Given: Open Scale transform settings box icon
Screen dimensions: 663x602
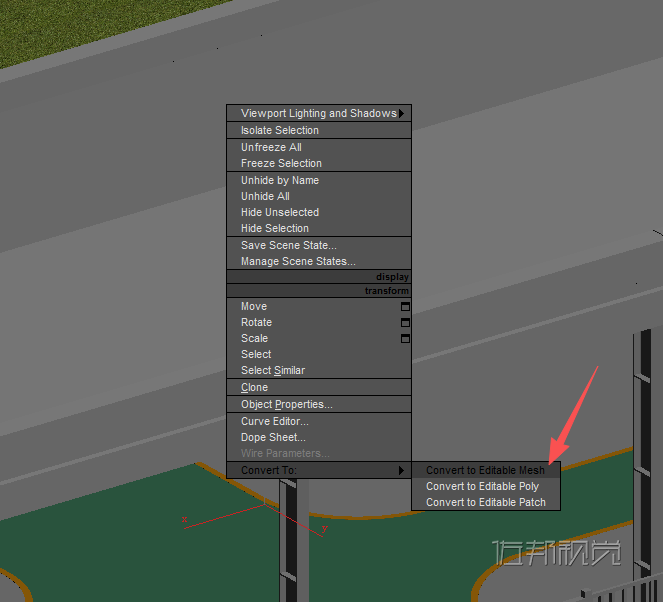Looking at the screenshot, I should tap(405, 339).
